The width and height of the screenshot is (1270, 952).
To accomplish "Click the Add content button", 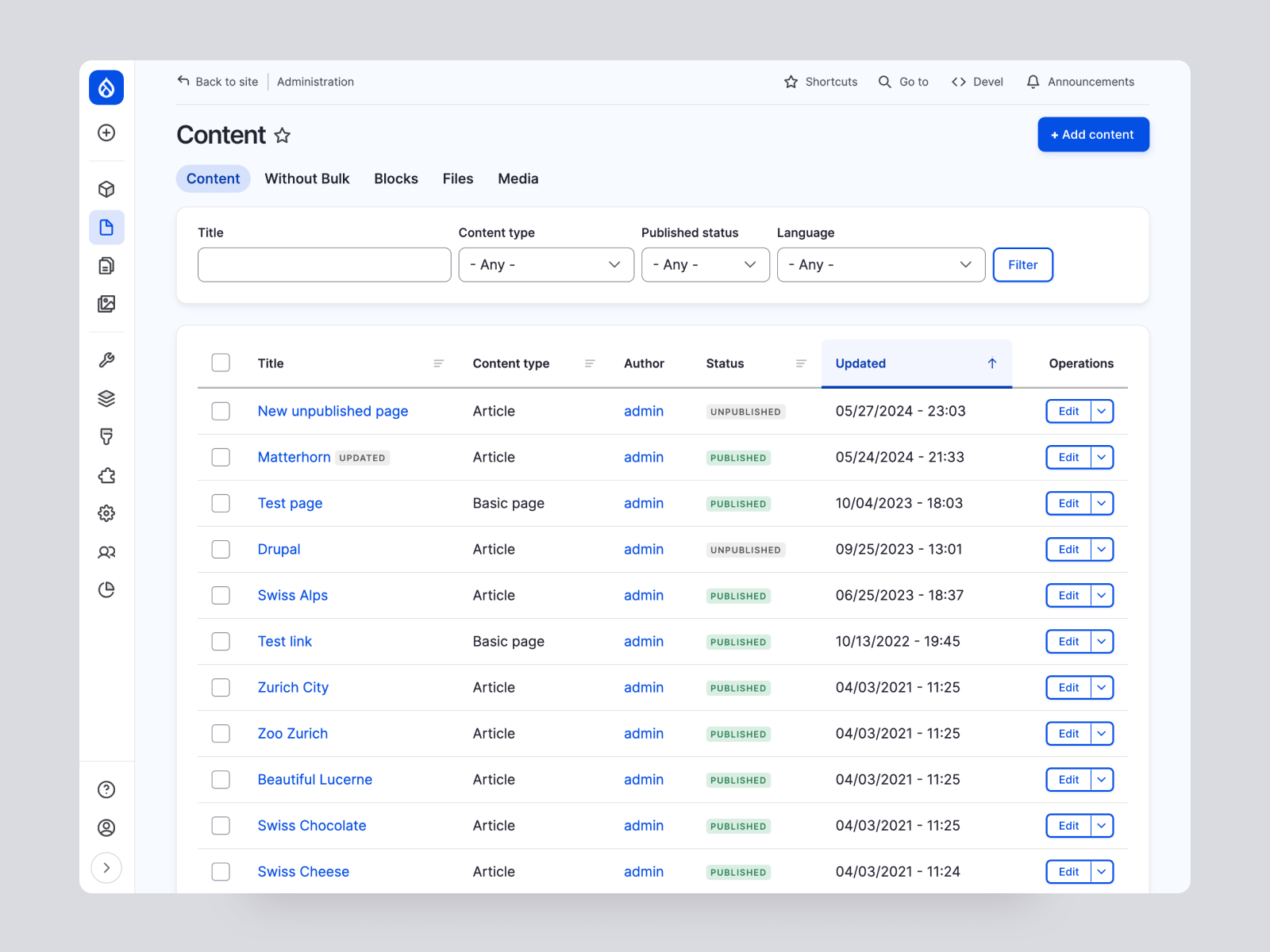I will click(1093, 135).
